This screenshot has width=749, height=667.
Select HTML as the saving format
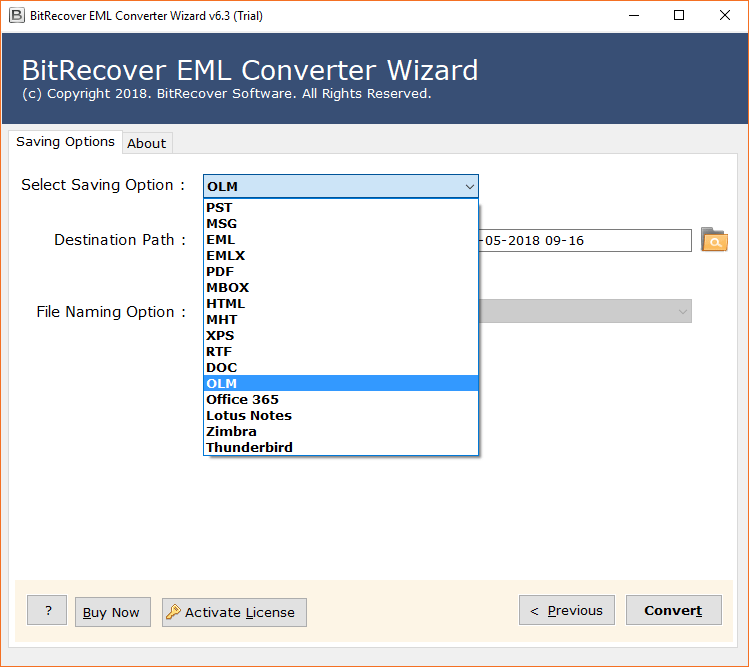[x=341, y=304]
